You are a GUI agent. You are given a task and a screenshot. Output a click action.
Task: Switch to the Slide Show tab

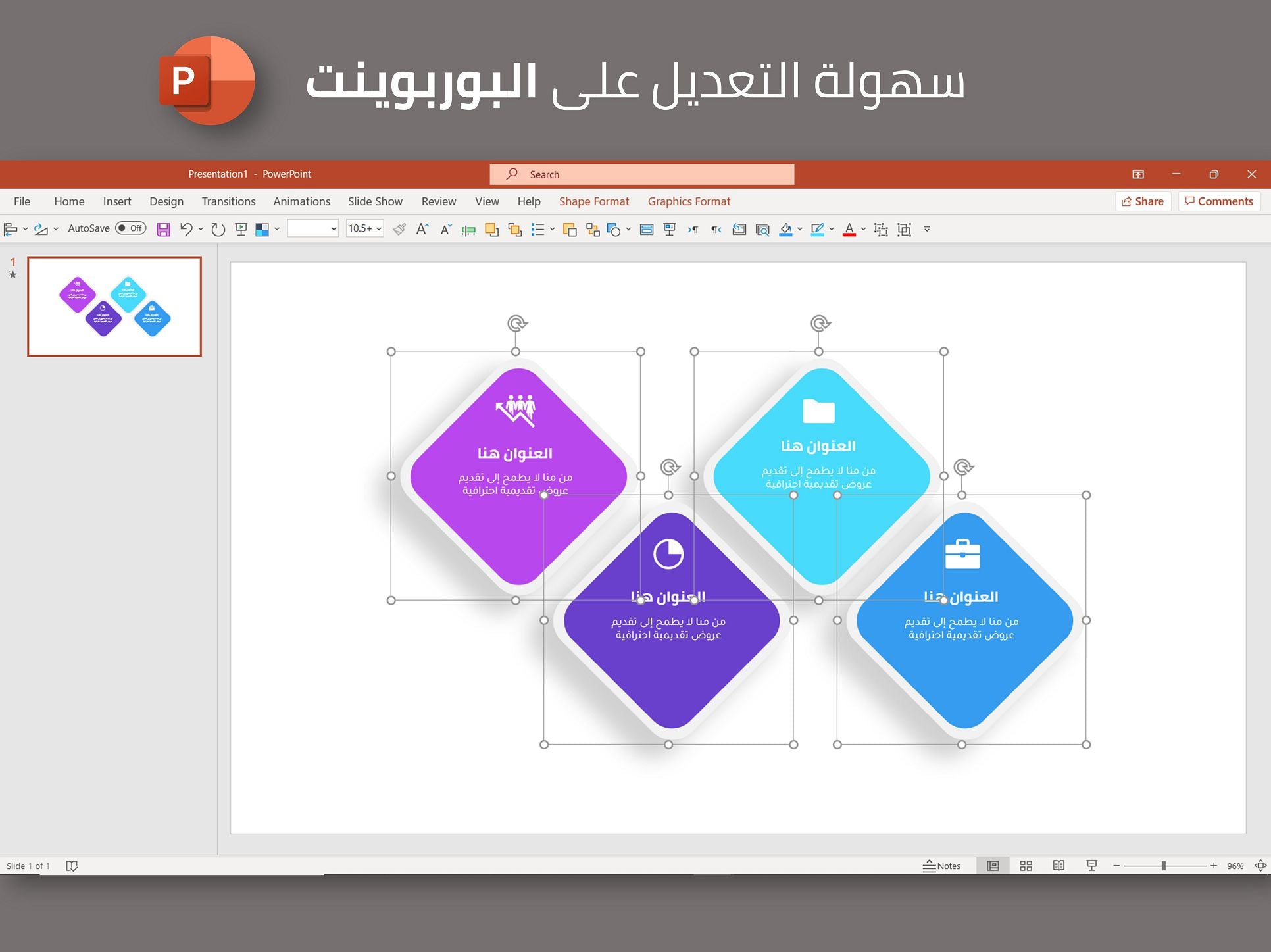pos(375,201)
